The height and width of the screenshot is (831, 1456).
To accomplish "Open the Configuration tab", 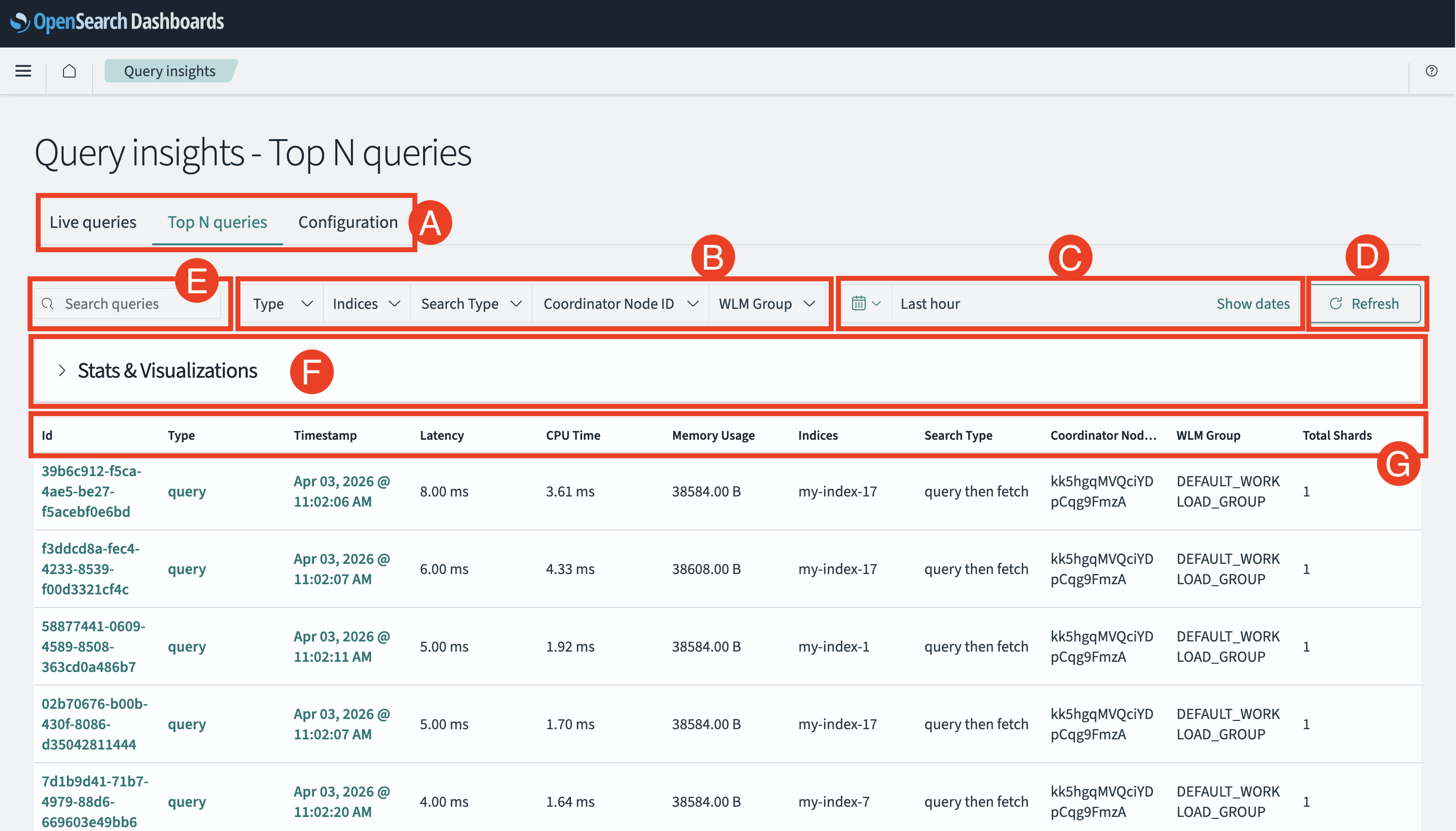I will point(348,222).
